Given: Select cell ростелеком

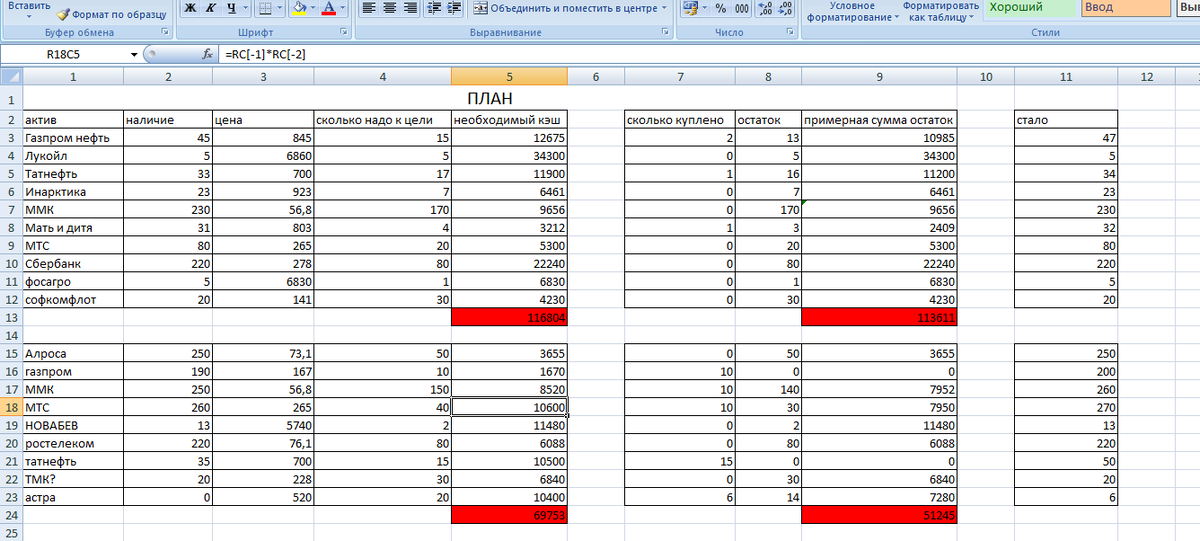Looking at the screenshot, I should pyautogui.click(x=73, y=443).
